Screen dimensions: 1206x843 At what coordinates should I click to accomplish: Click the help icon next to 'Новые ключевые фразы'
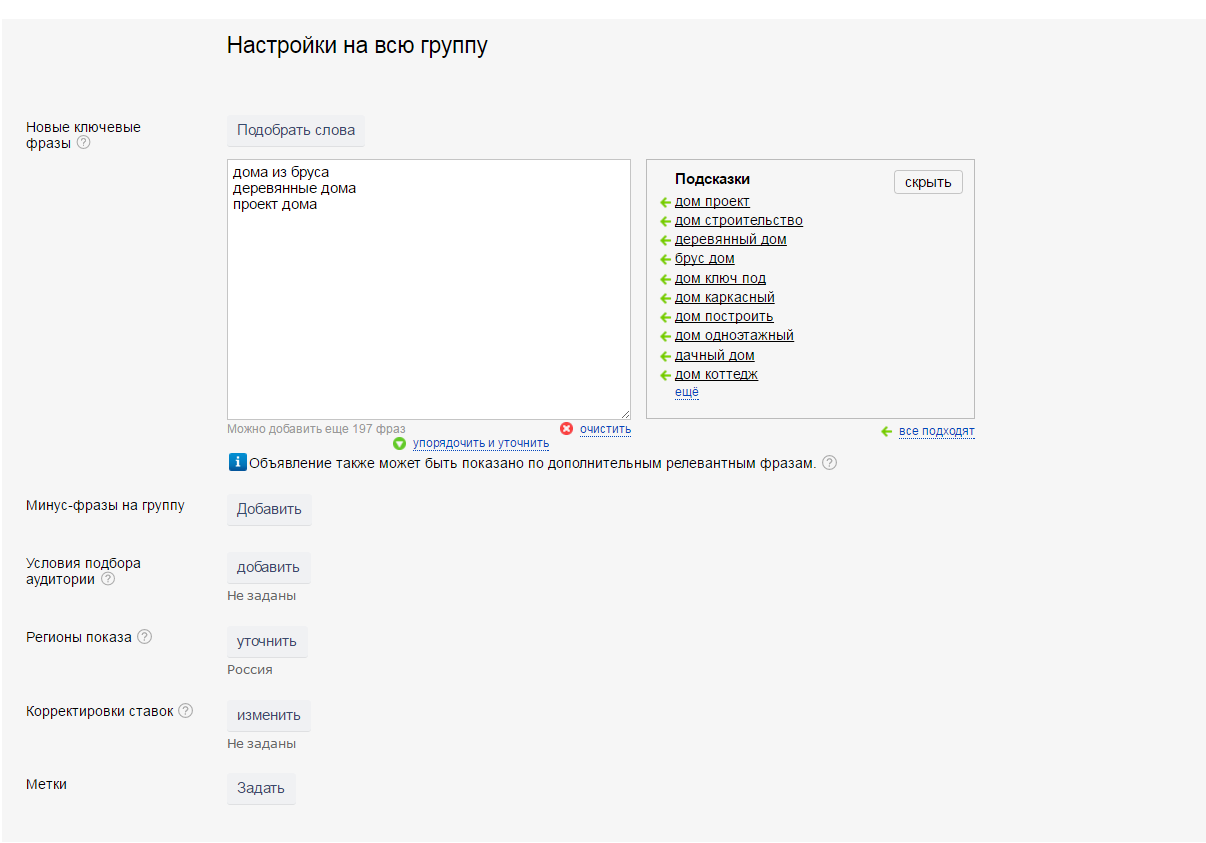84,143
